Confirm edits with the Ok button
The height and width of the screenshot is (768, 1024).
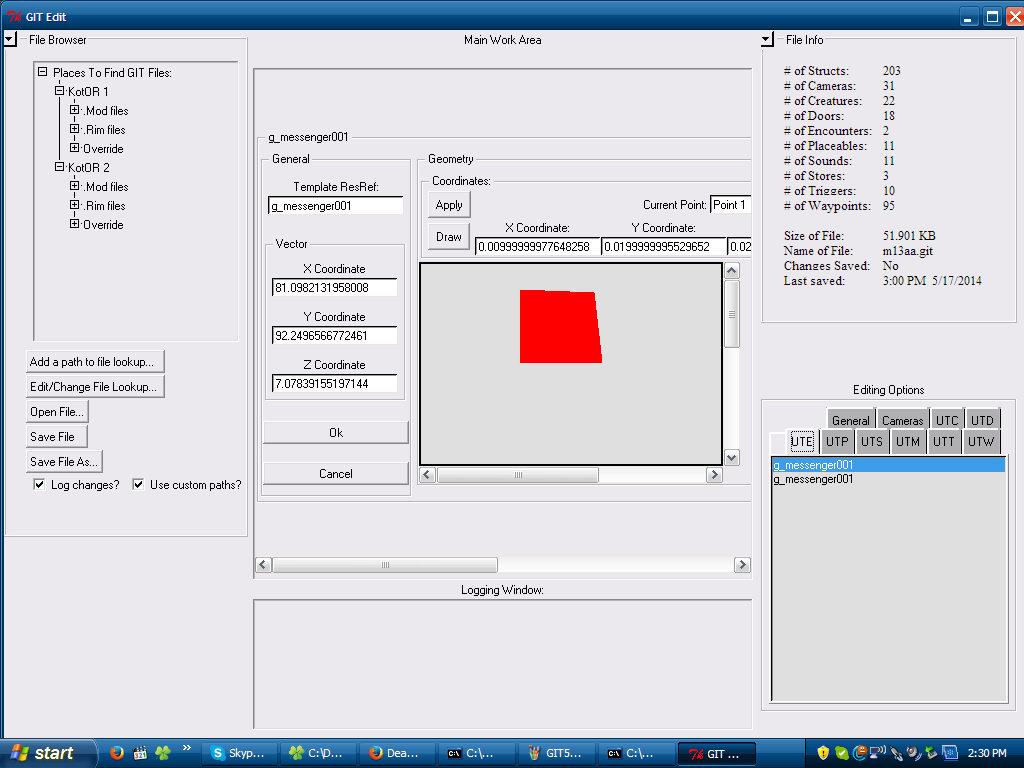[x=336, y=432]
